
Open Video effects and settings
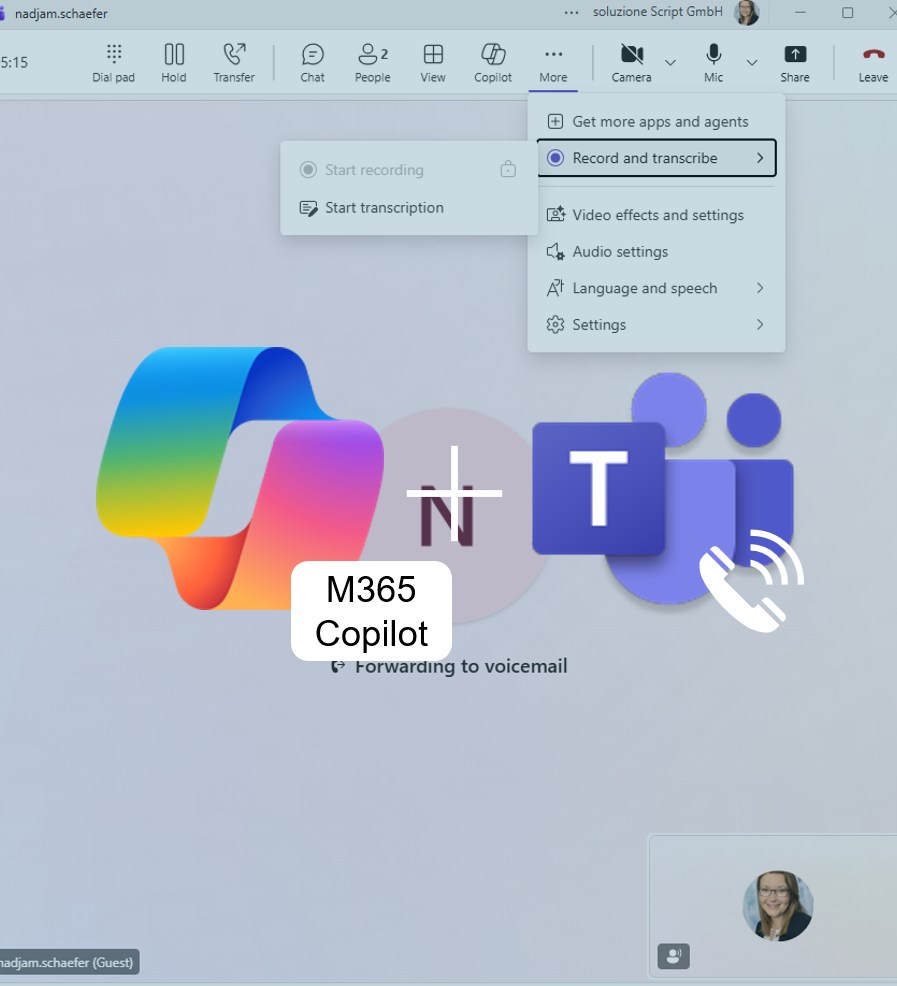pos(657,215)
